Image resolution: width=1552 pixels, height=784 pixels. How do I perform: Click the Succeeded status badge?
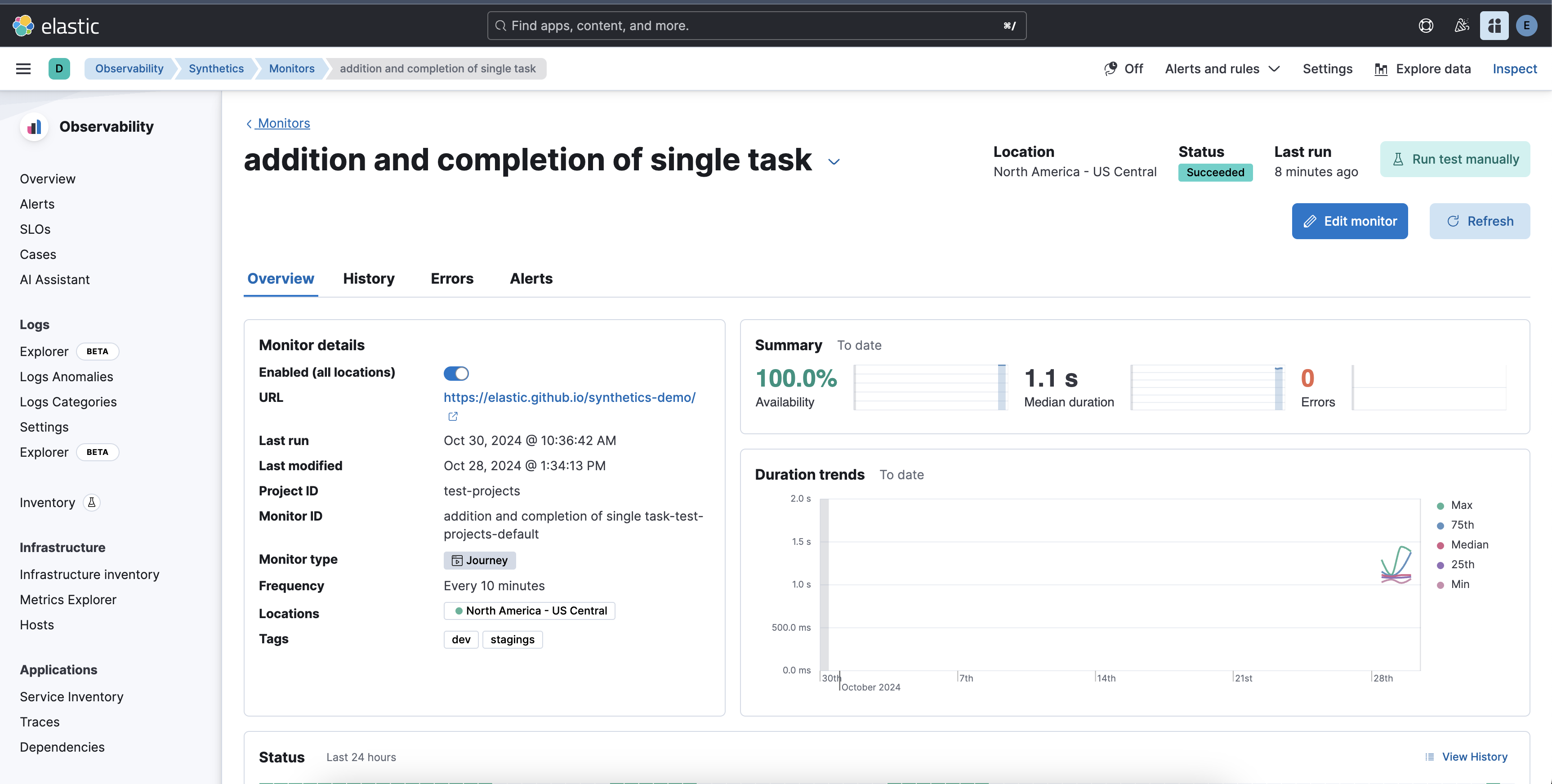point(1215,172)
